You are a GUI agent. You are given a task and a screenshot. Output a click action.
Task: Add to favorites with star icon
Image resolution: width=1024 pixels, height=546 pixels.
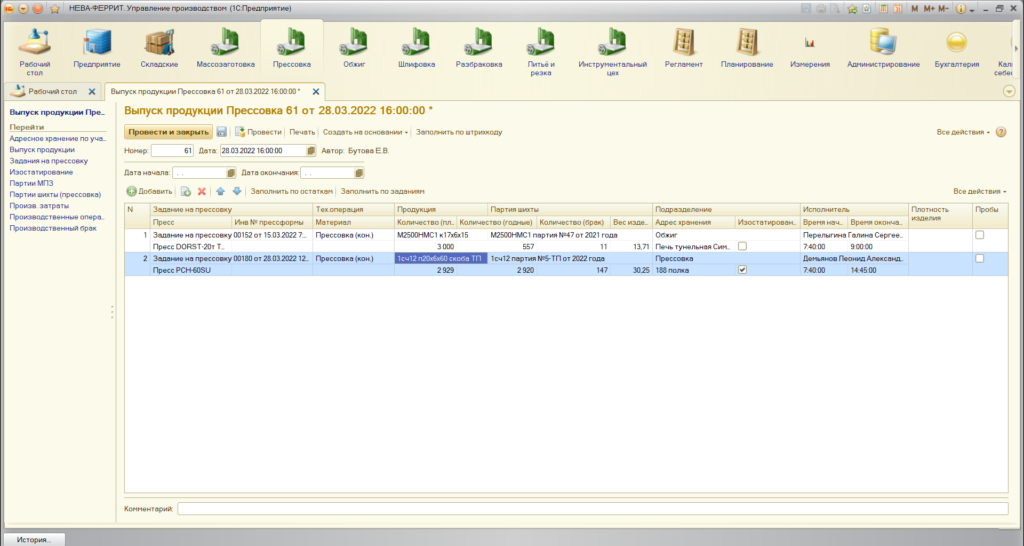[x=852, y=8]
